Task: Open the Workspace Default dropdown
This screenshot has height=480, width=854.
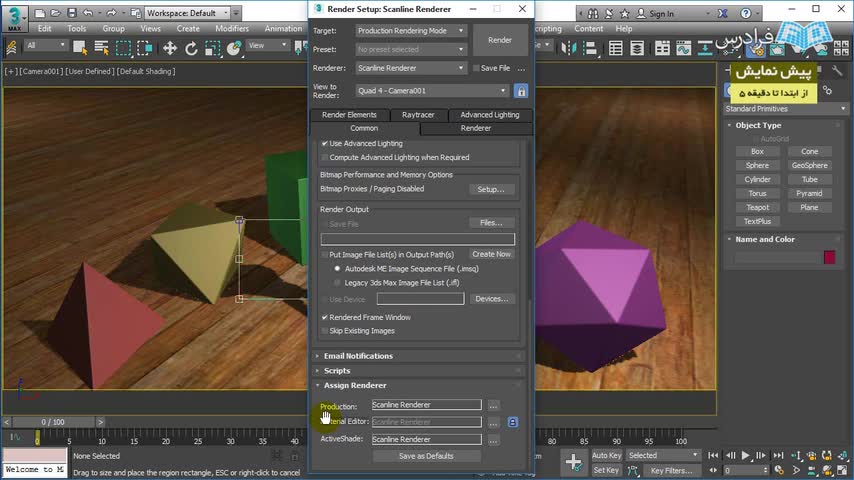Action: point(188,13)
